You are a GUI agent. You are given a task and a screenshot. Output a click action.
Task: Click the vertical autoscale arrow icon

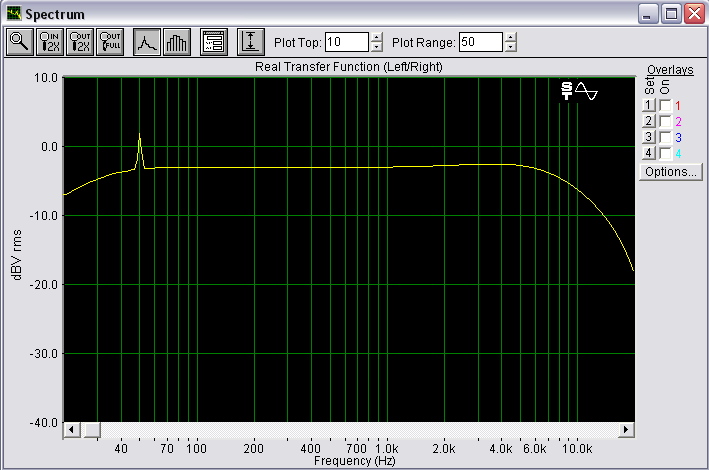[249, 42]
